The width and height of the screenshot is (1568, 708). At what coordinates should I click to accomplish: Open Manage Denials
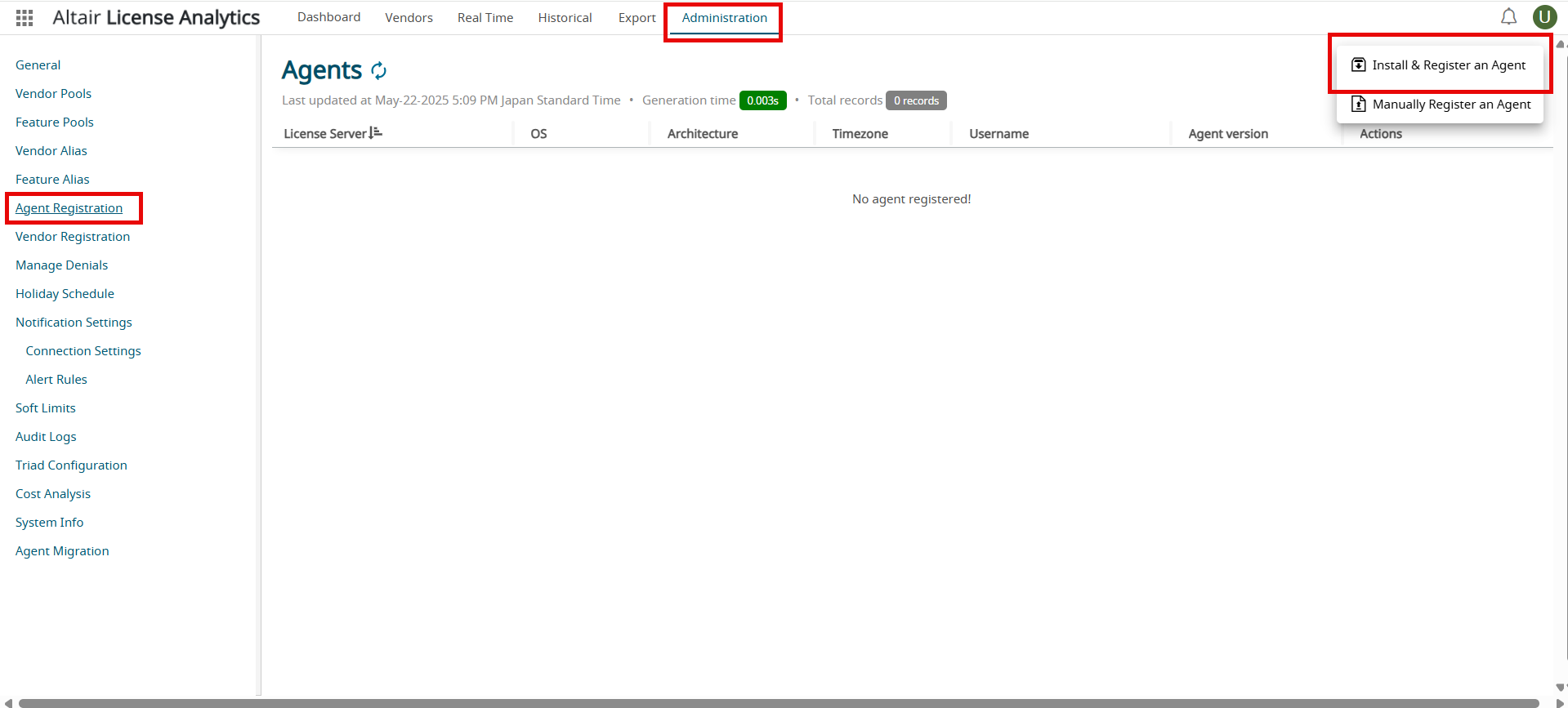point(61,265)
